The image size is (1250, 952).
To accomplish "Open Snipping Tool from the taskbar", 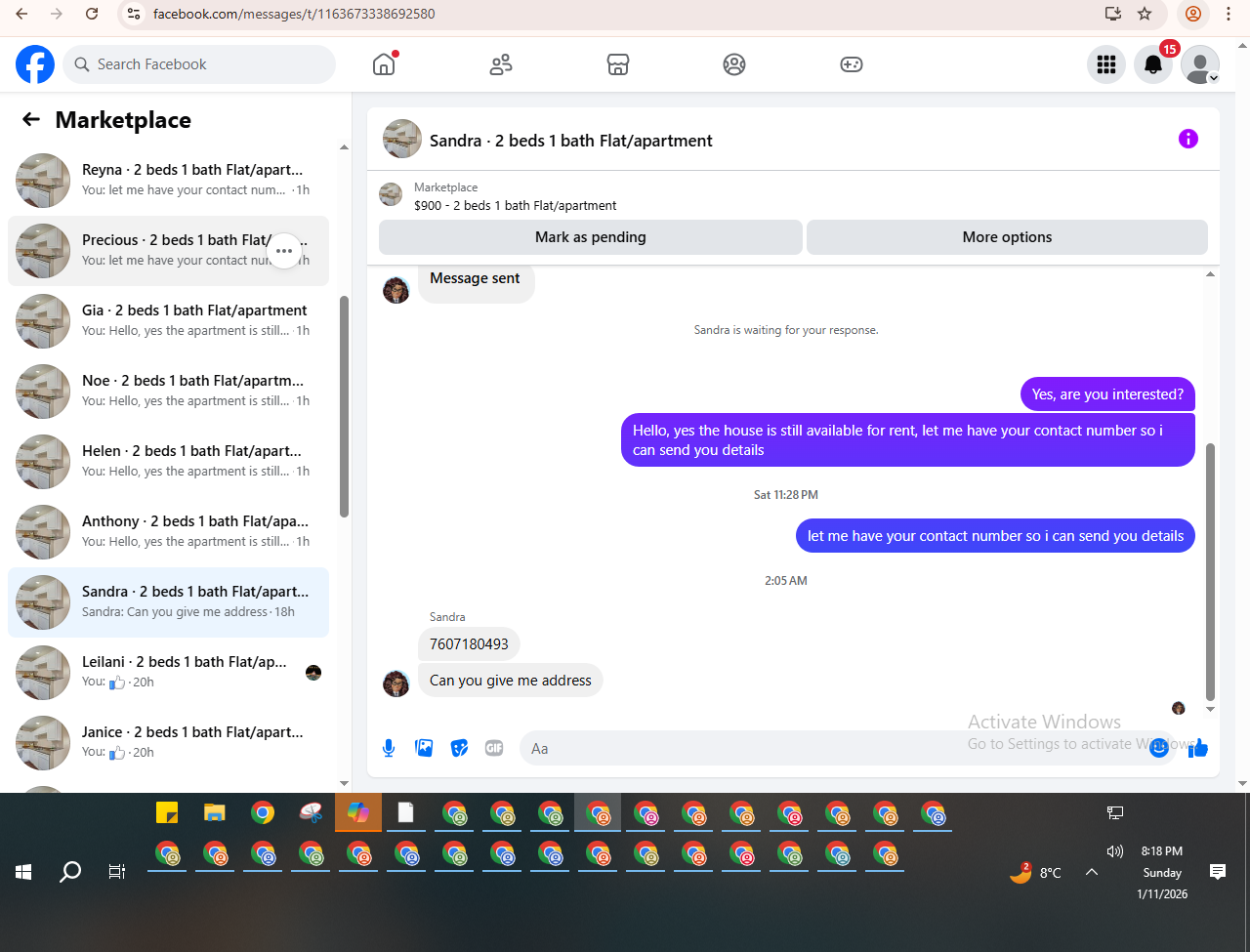I will click(311, 812).
